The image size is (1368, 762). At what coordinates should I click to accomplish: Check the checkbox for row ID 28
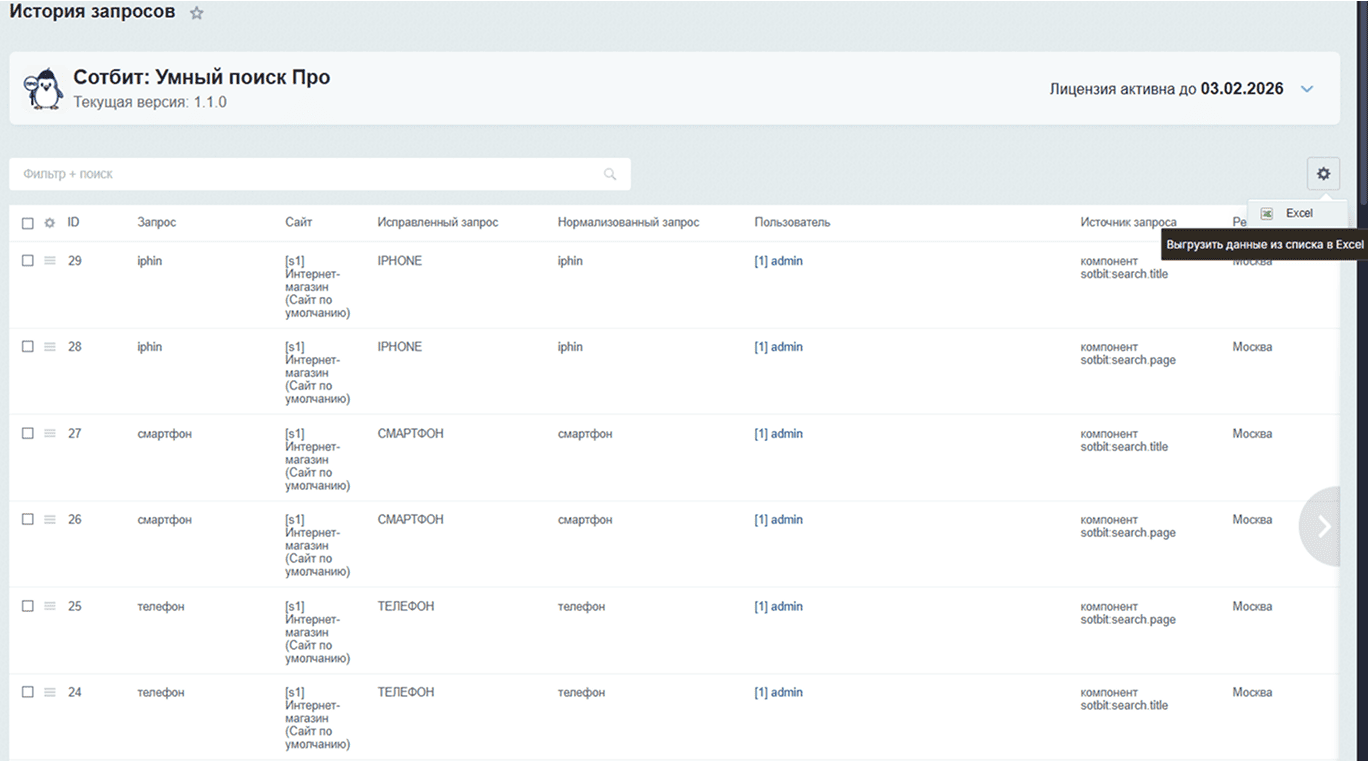tap(28, 346)
